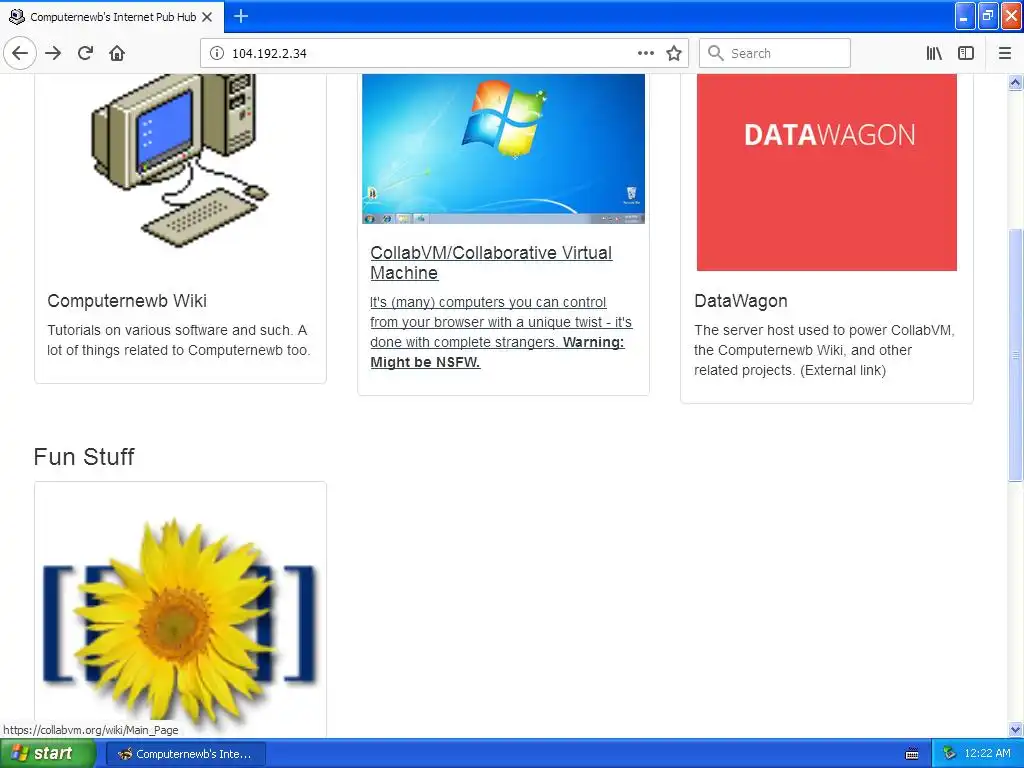Click the 12:22 AM clock
This screenshot has height=768, width=1024.
click(x=987, y=754)
